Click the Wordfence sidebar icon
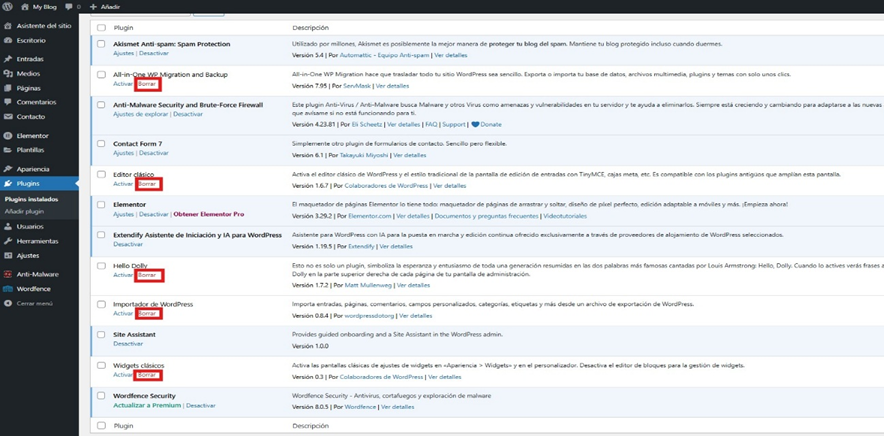The image size is (884, 436). point(8,289)
